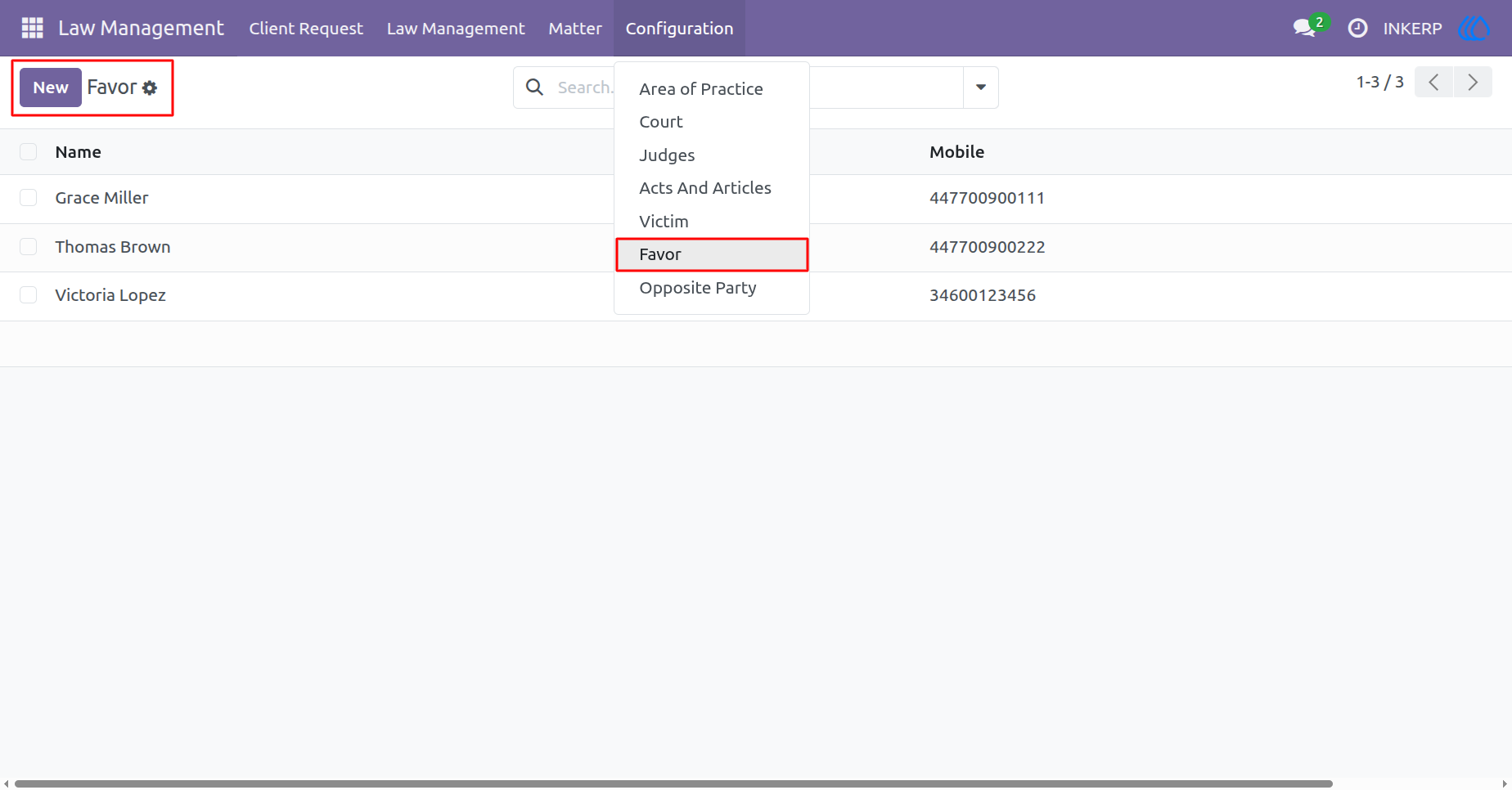
Task: Click the search magnifier icon
Action: tap(534, 87)
